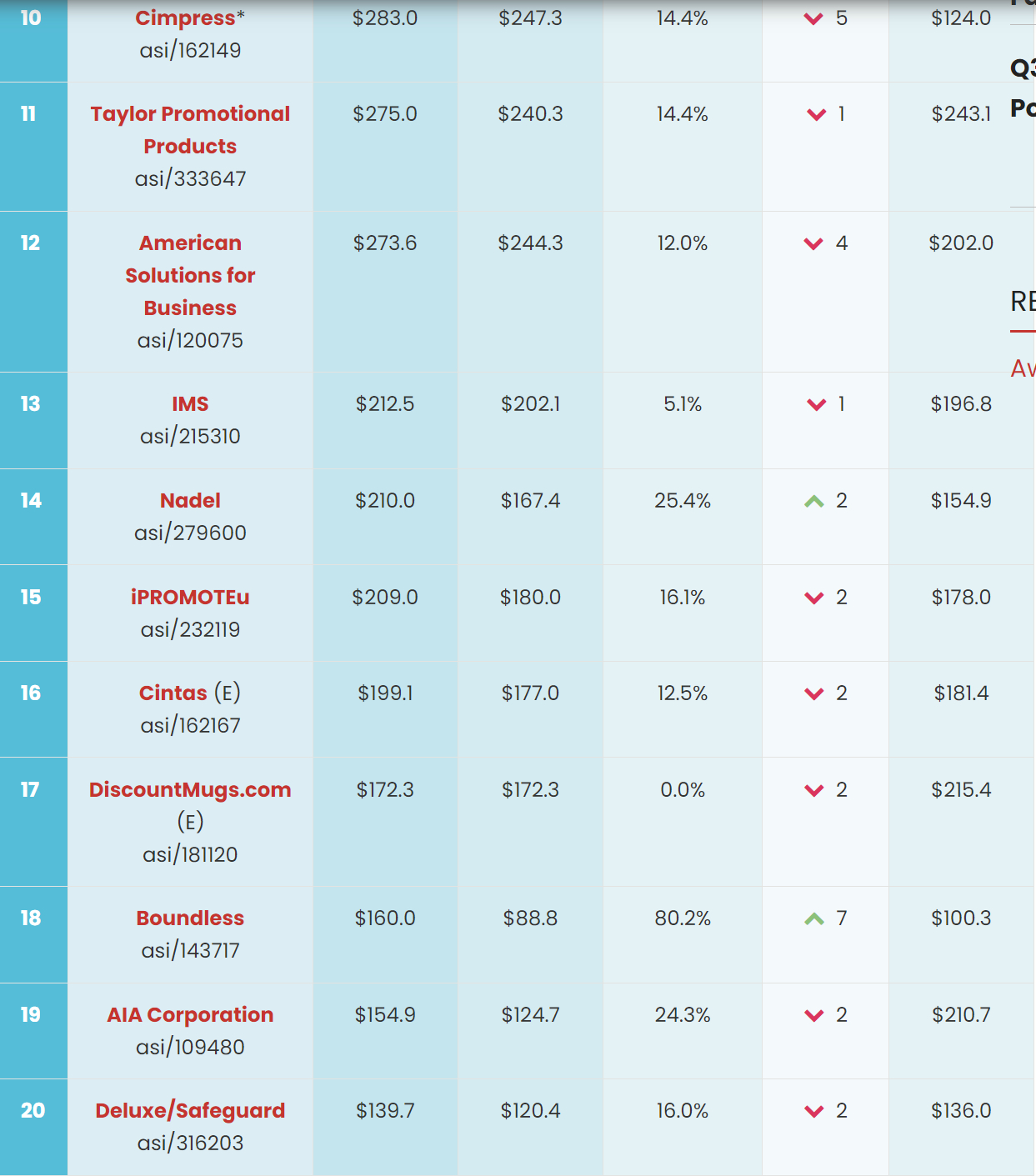This screenshot has width=1036, height=1176.
Task: Click green up arrow in Boundless row
Action: (x=814, y=918)
